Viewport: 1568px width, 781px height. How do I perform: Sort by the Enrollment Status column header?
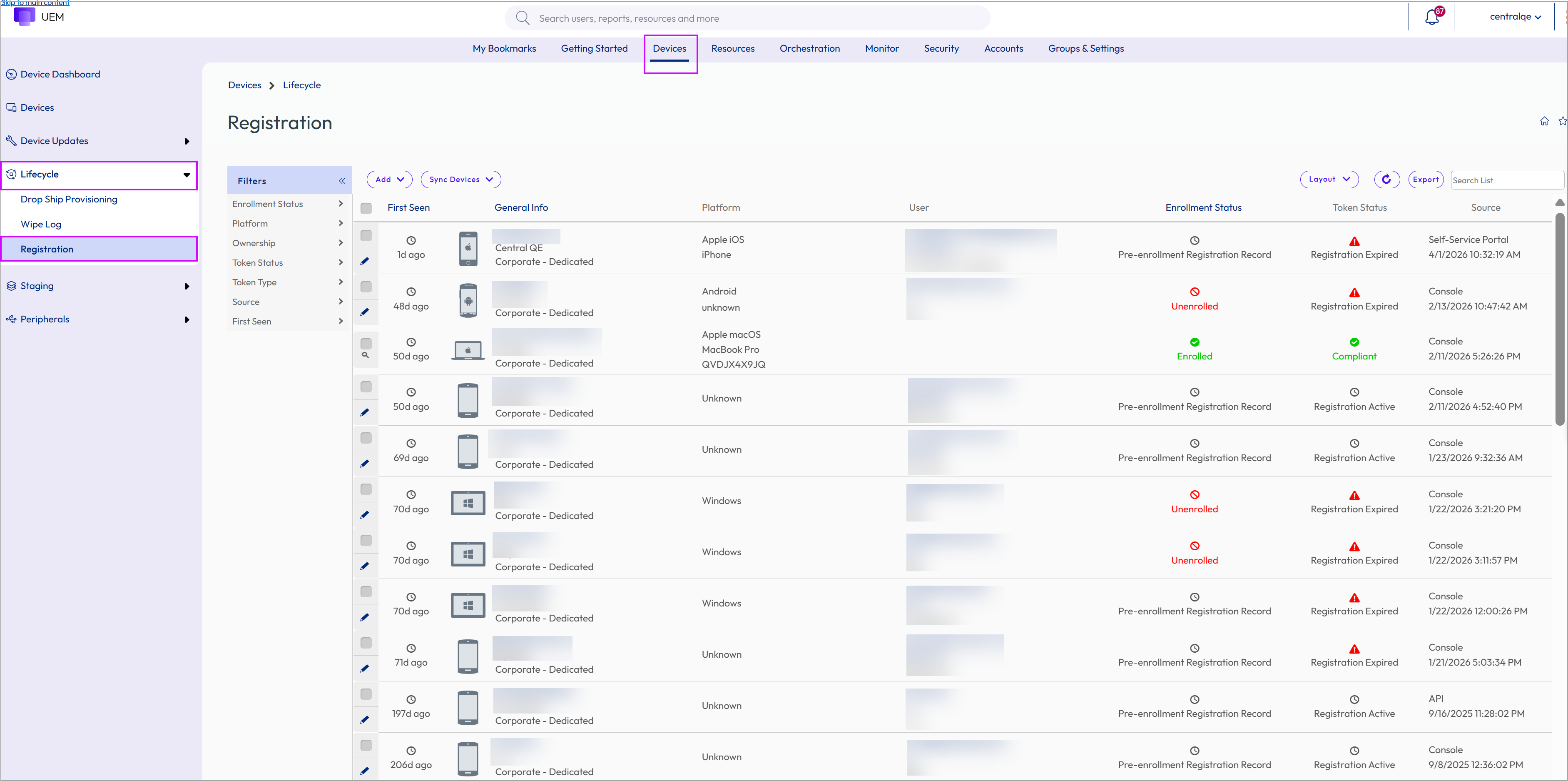pyautogui.click(x=1203, y=207)
